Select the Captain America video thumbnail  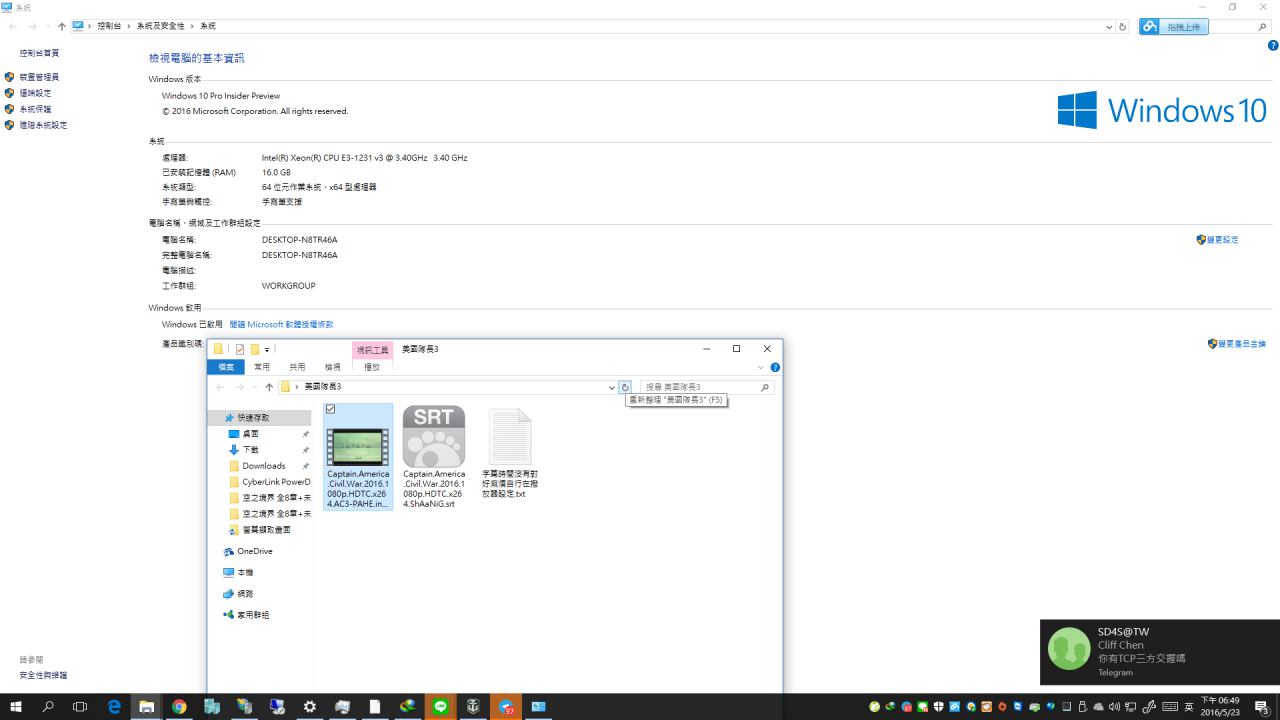pos(358,446)
